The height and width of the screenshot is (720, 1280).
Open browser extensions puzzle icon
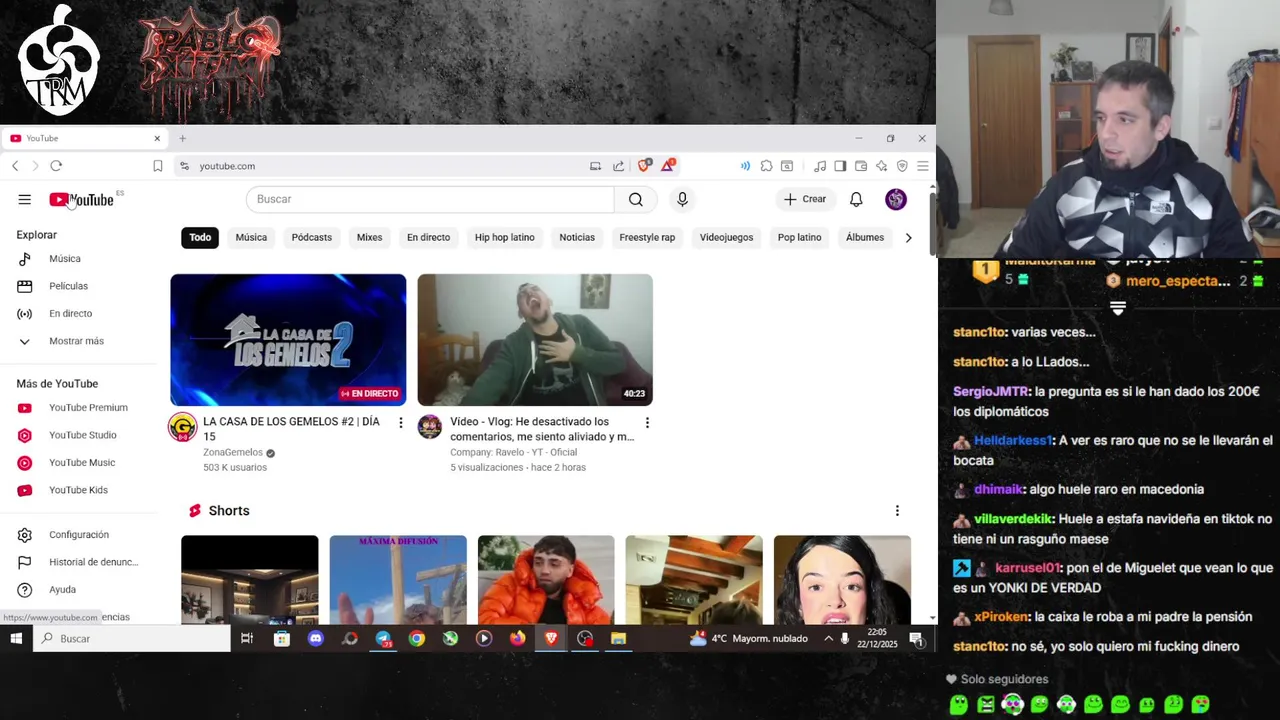coord(766,166)
